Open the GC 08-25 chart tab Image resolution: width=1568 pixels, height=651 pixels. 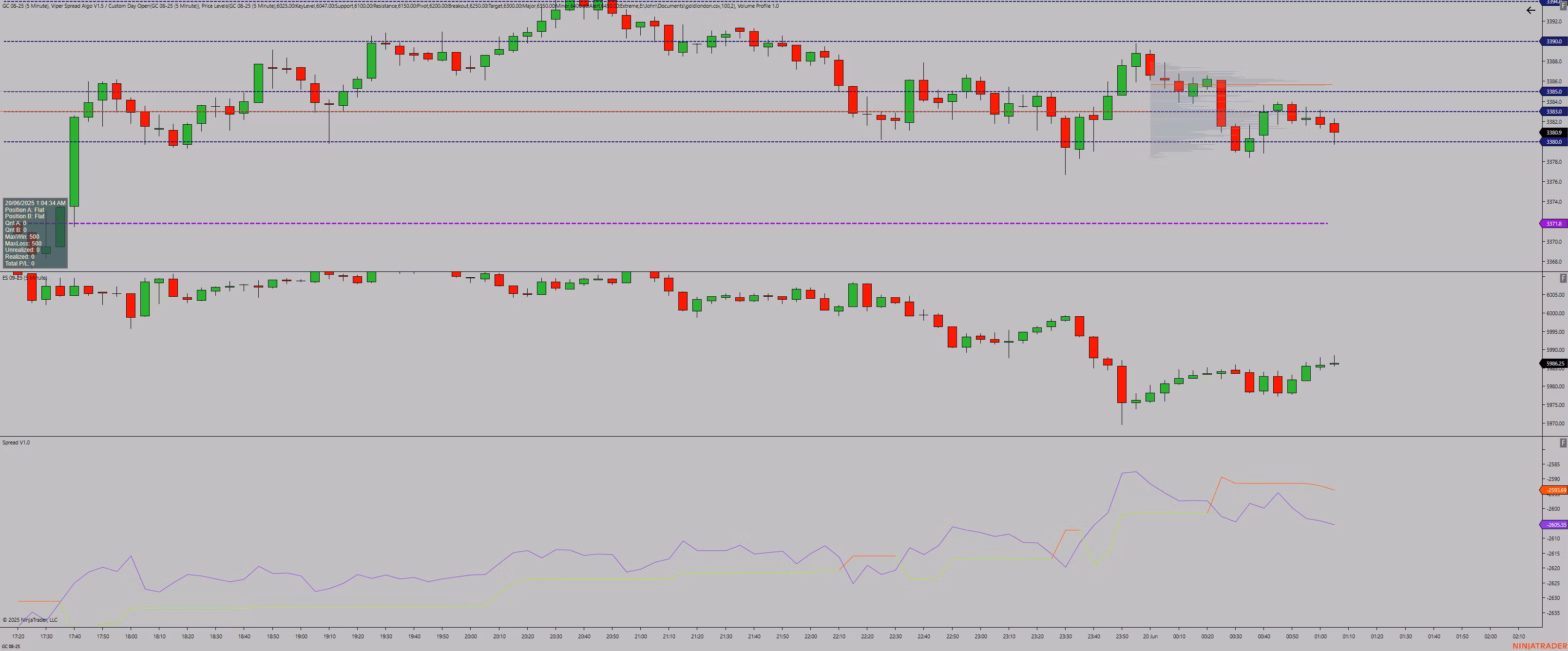pyautogui.click(x=11, y=646)
